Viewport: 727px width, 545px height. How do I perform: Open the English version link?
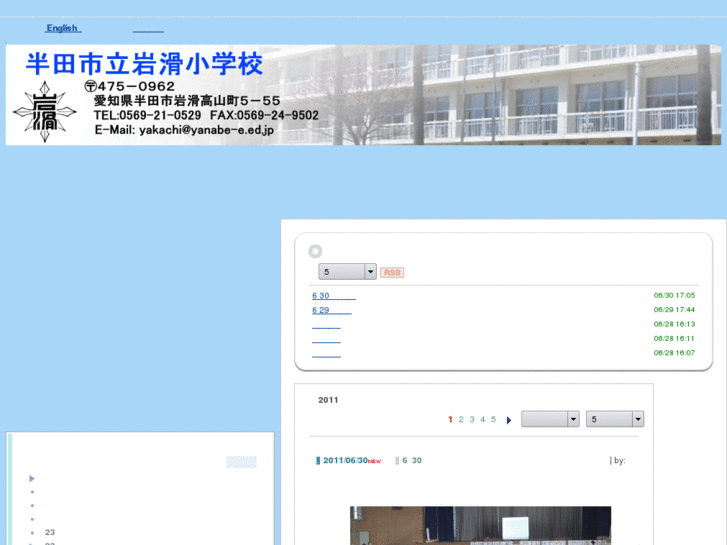[63, 28]
